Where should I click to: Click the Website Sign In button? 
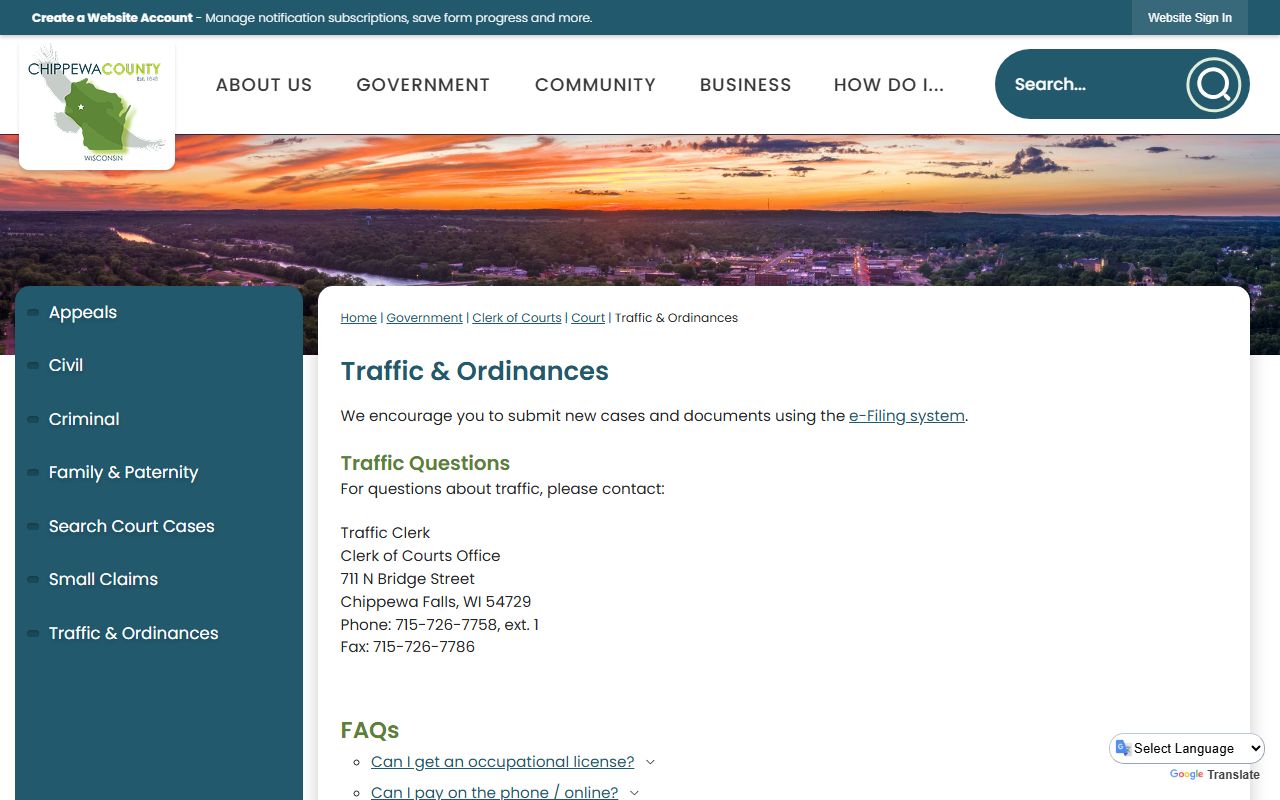[1190, 18]
